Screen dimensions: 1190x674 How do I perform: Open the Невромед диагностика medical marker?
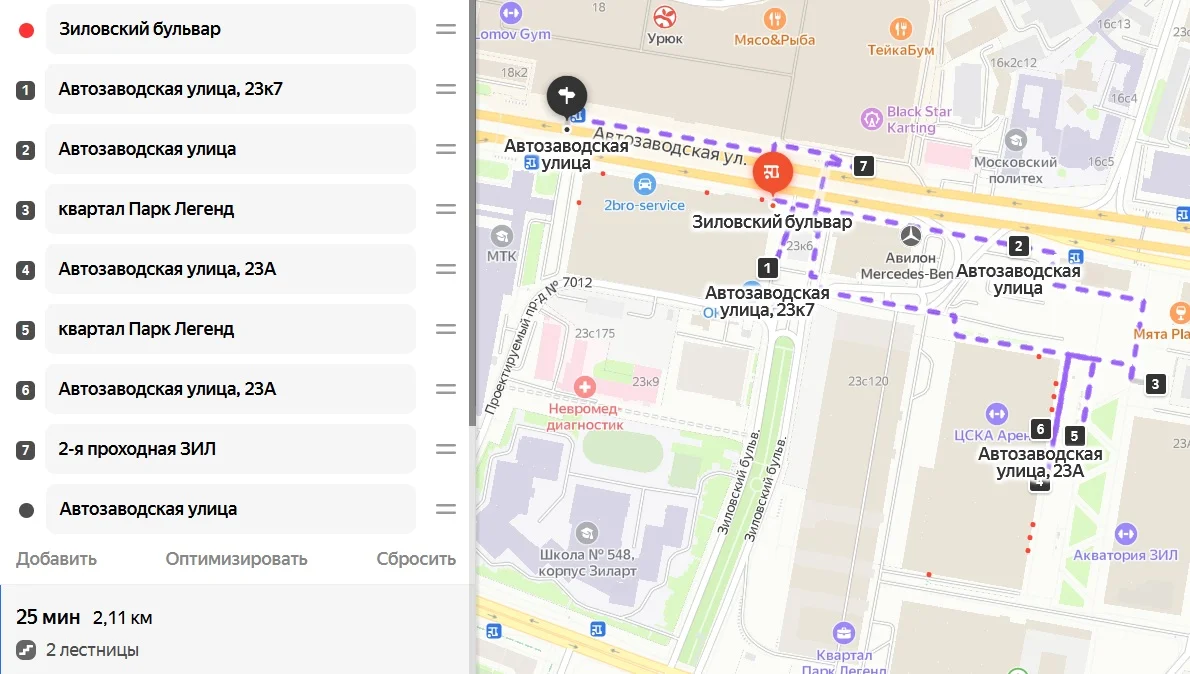pyautogui.click(x=584, y=387)
